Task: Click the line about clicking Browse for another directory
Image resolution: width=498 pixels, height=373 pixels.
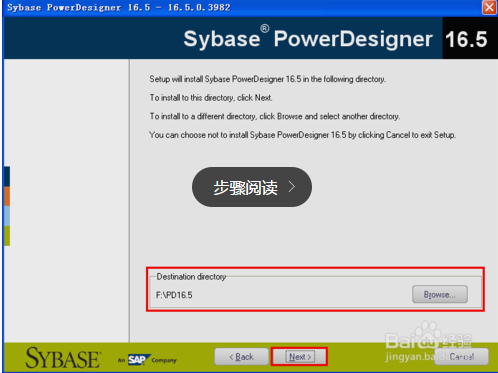Action: coord(275,116)
